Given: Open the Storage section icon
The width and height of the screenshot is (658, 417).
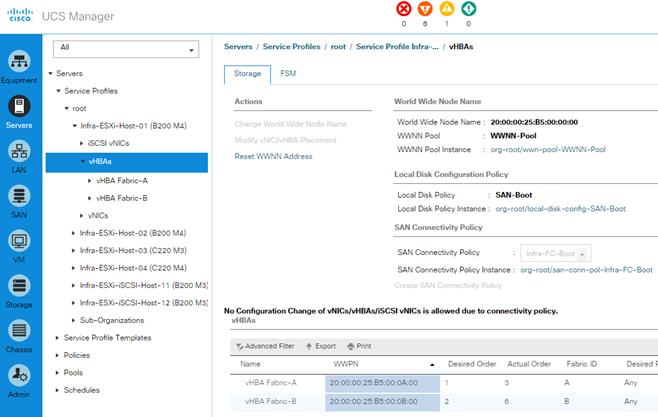Looking at the screenshot, I should click(19, 286).
